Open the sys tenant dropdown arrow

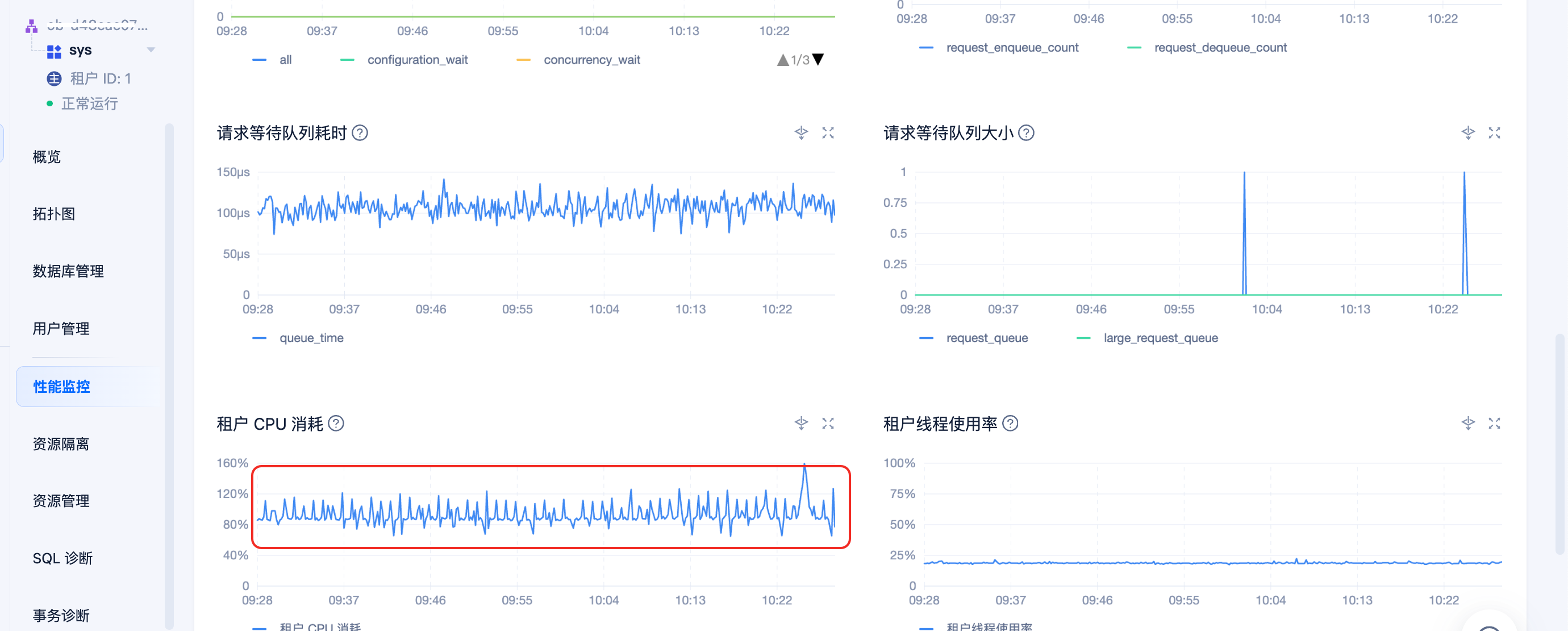[151, 50]
